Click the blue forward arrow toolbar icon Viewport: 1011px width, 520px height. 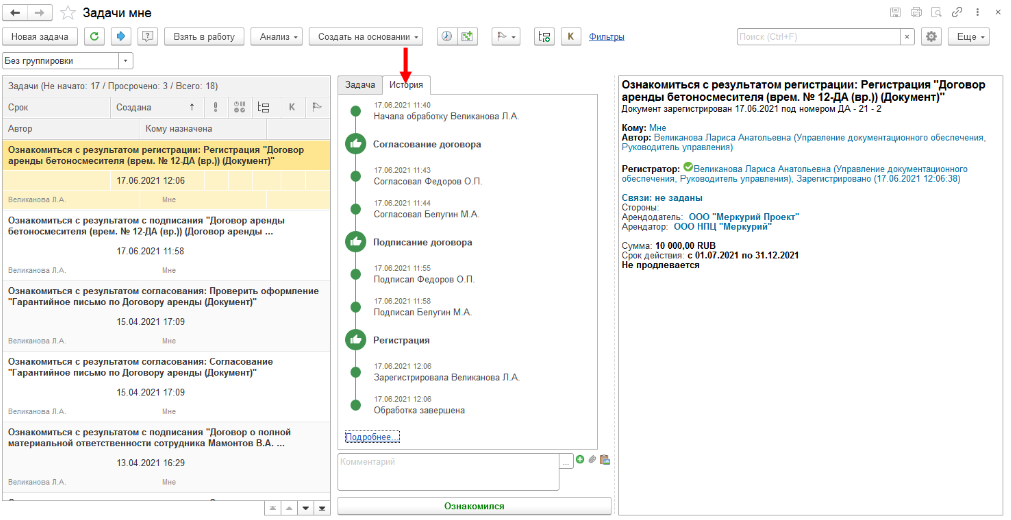coord(121,37)
